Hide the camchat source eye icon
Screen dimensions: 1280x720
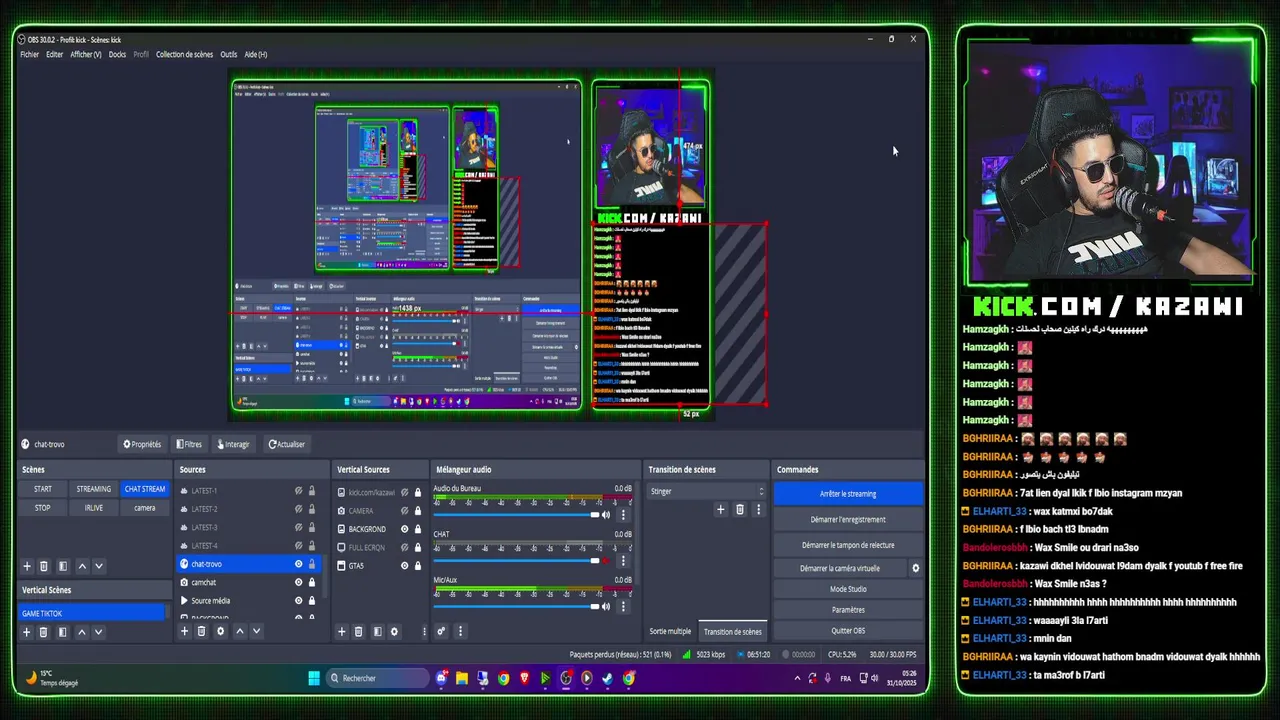point(298,582)
